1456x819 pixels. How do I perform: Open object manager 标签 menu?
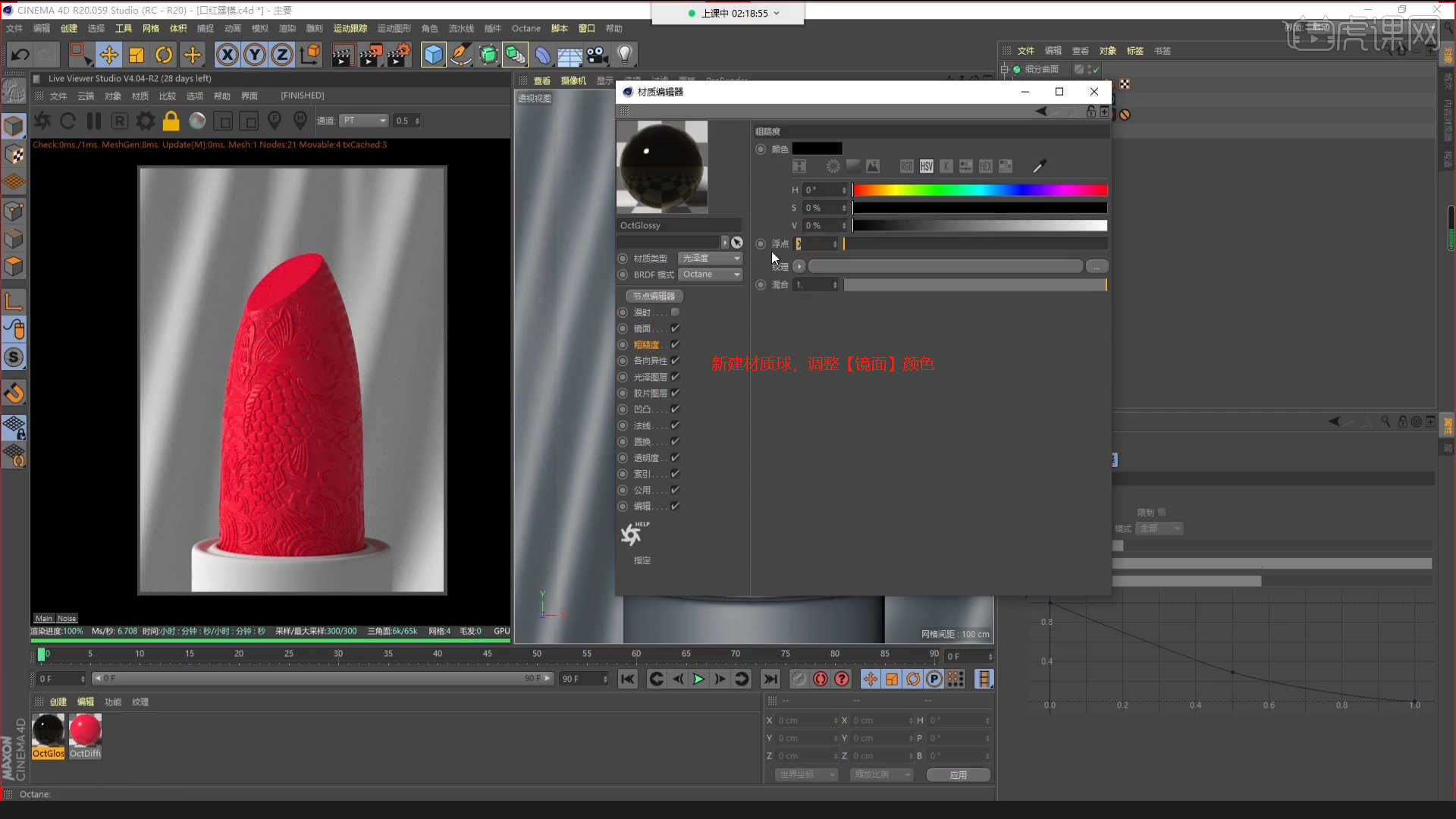point(1134,51)
